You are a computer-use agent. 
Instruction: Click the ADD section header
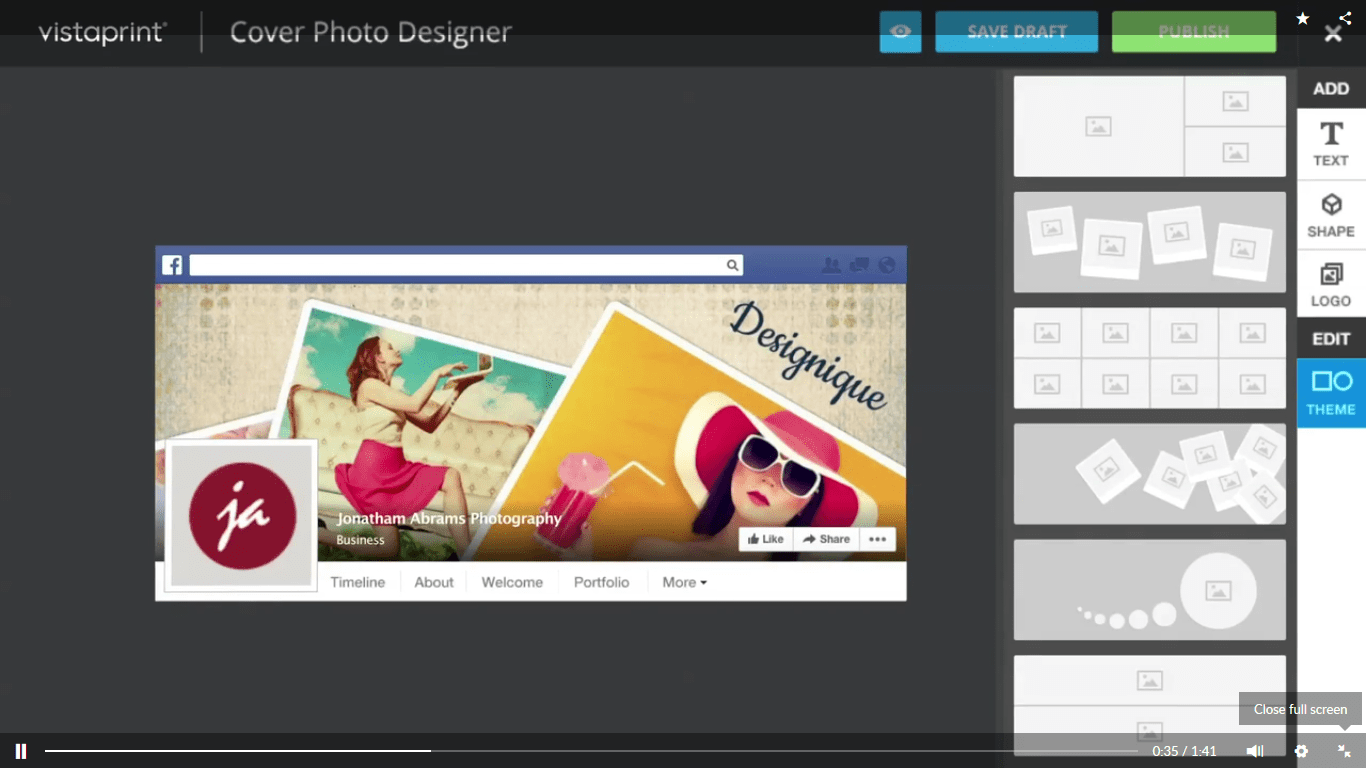pos(1331,89)
